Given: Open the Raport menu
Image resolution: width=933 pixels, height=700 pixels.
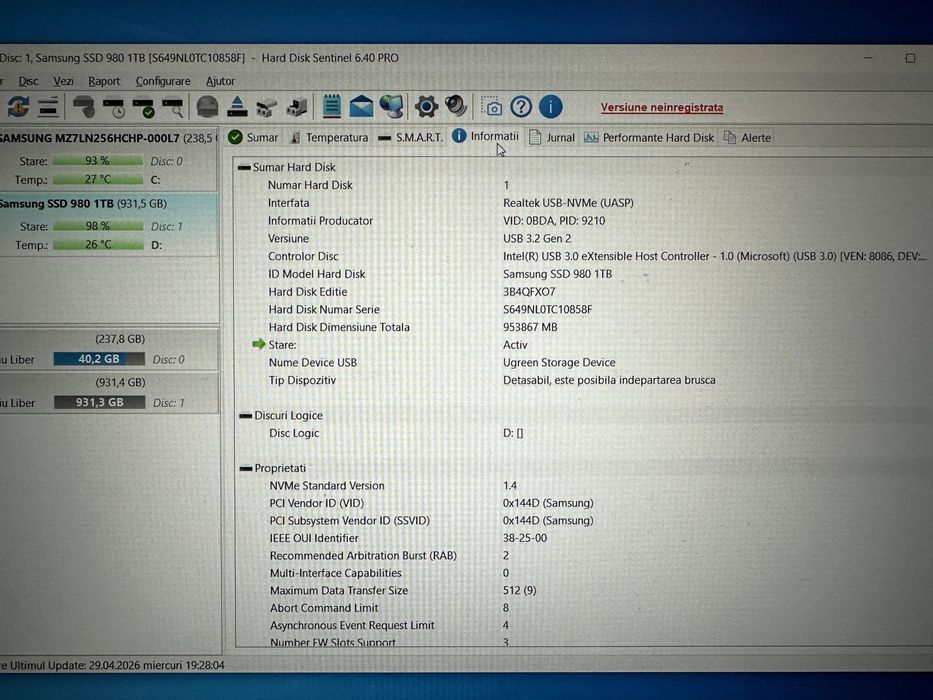Looking at the screenshot, I should tap(104, 81).
